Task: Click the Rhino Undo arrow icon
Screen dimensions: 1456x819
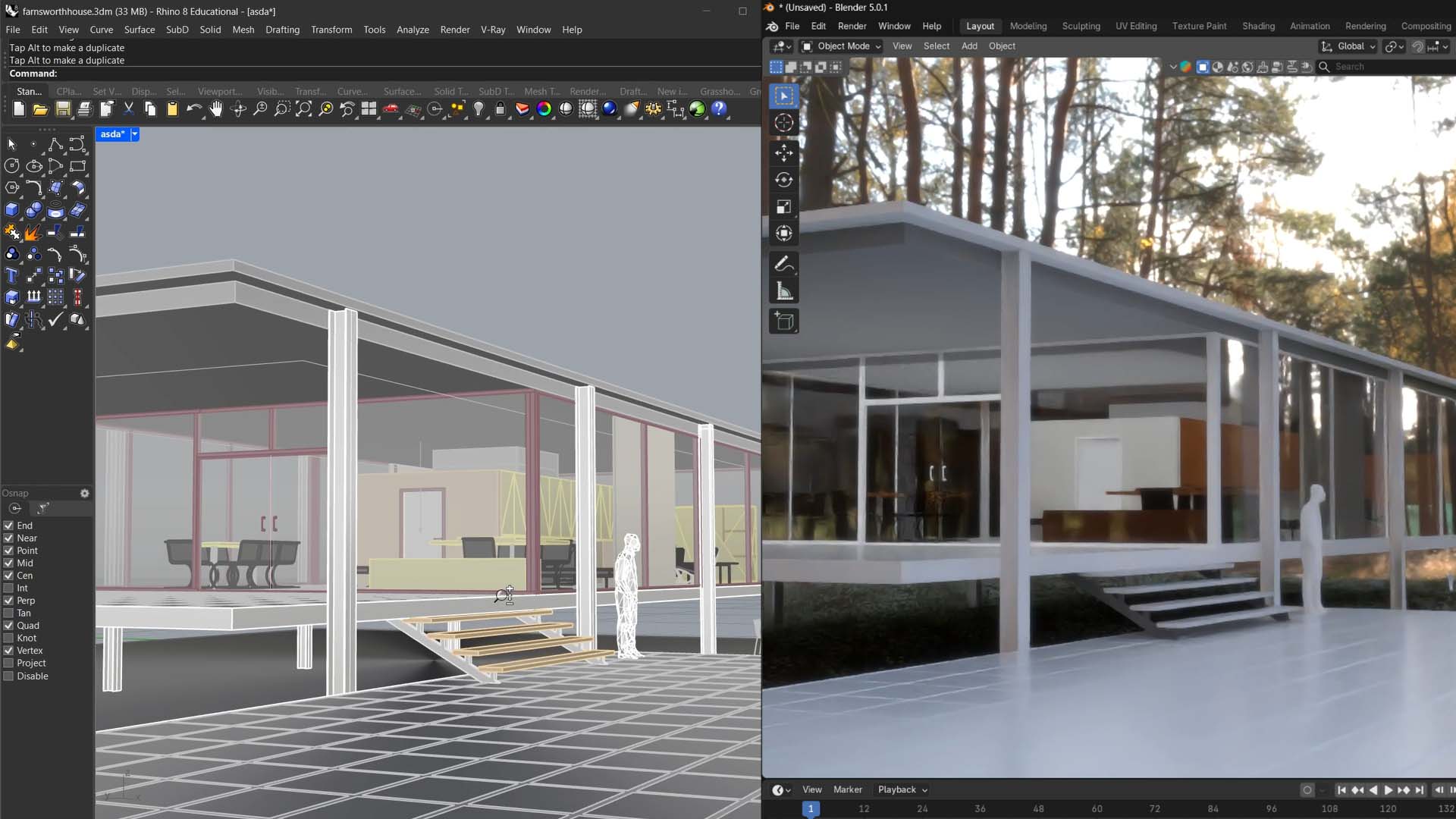Action: (x=194, y=109)
